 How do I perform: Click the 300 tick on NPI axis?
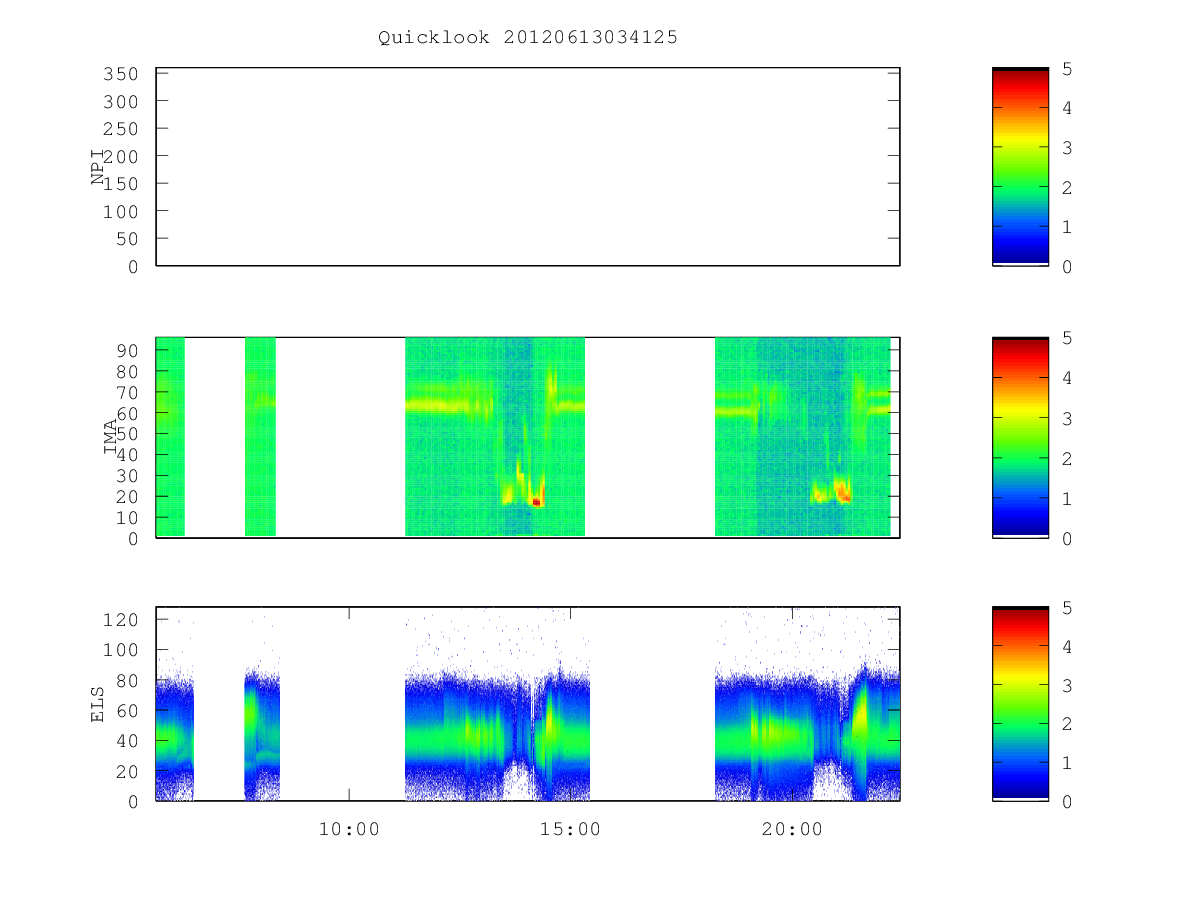pyautogui.click(x=119, y=102)
